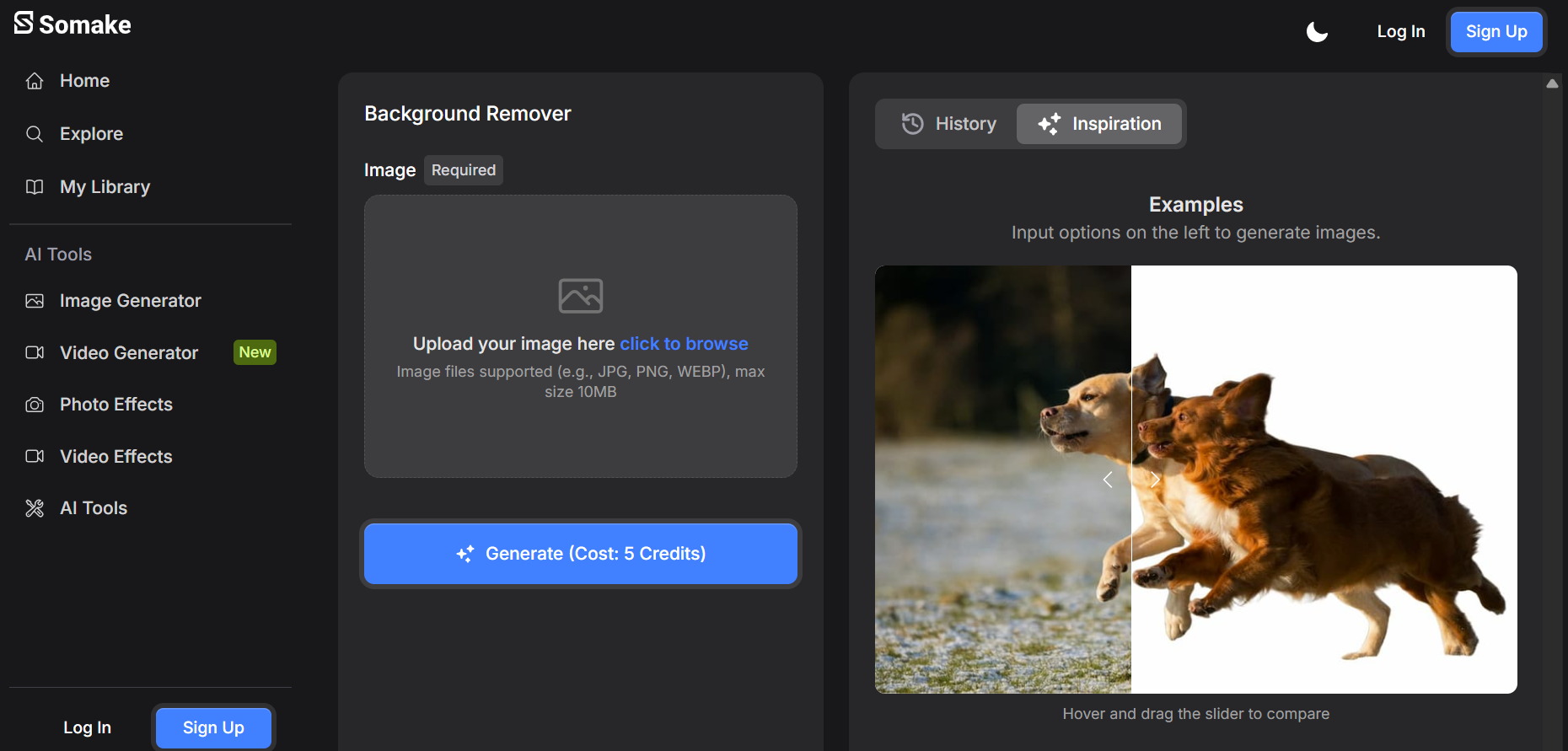Click Log In in top bar
This screenshot has width=1568, height=751.
coord(1401,32)
